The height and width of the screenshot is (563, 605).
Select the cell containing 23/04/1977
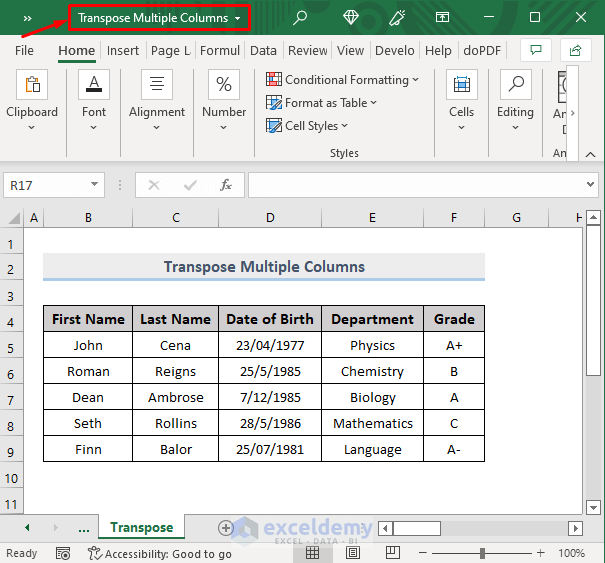[270, 345]
